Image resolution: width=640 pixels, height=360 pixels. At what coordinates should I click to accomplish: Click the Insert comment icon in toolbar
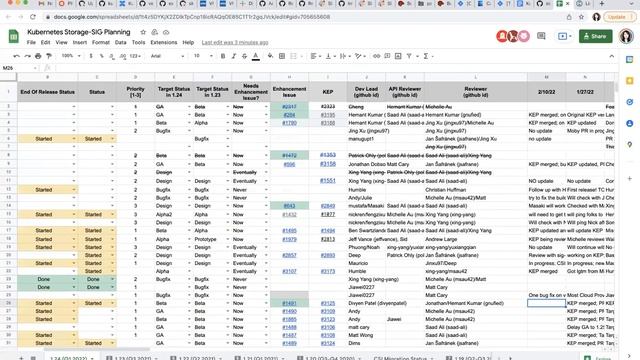point(387,56)
